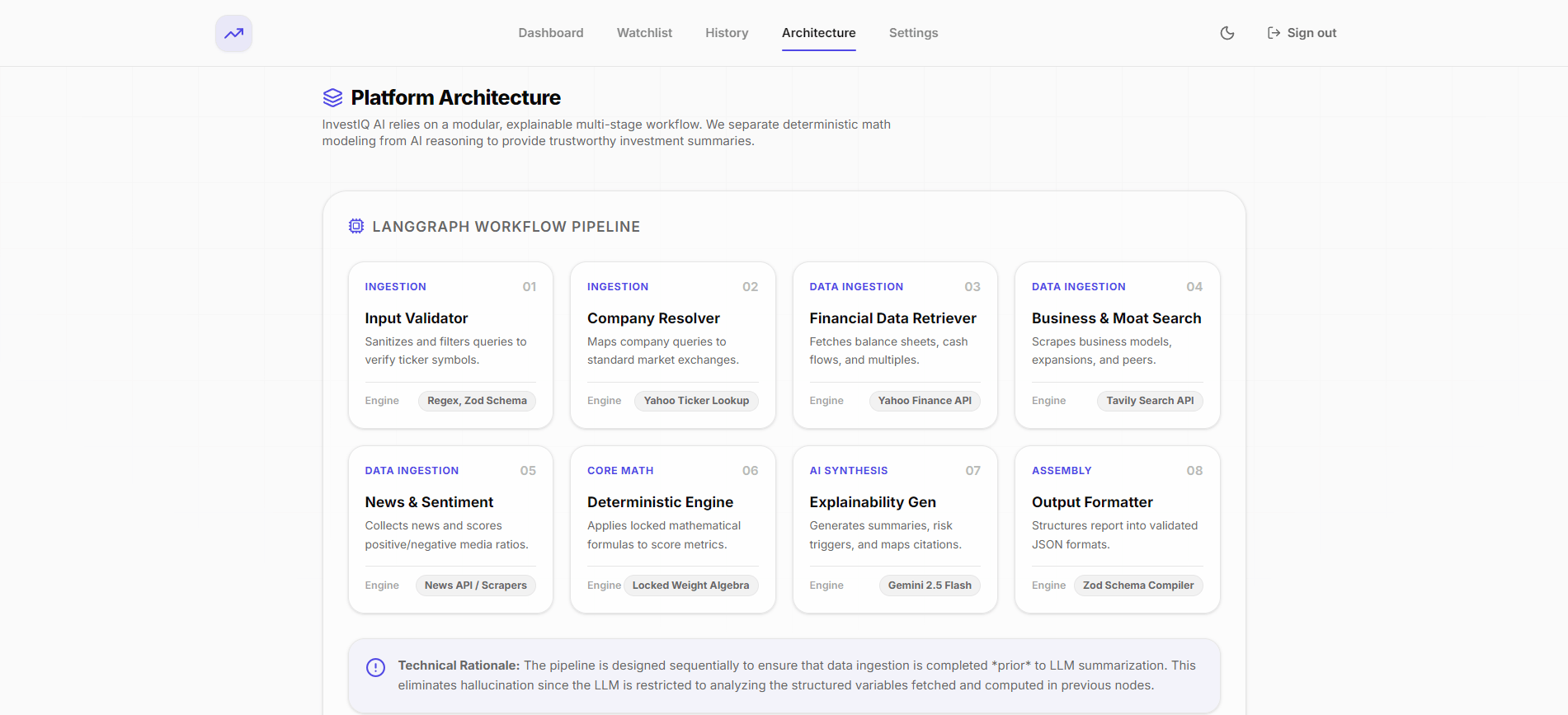Open the Dashboard tab
Screen dimensions: 1568x715
click(551, 33)
